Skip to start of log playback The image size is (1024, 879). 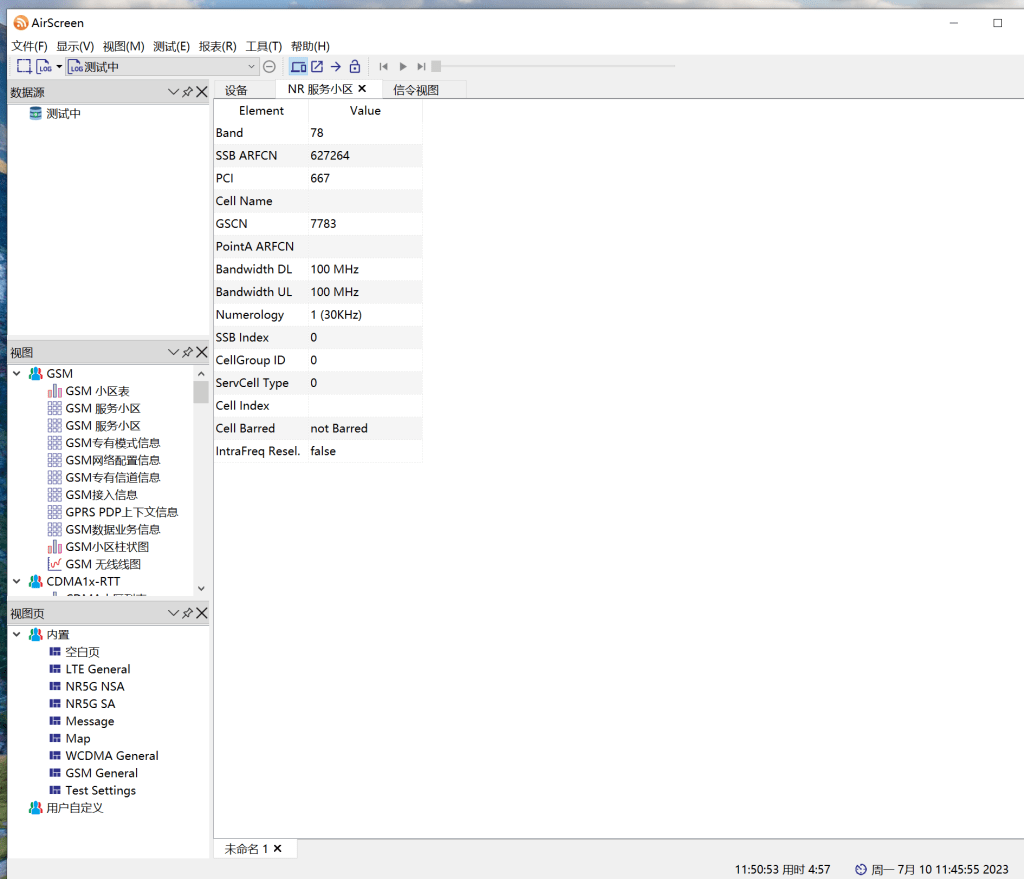click(383, 67)
